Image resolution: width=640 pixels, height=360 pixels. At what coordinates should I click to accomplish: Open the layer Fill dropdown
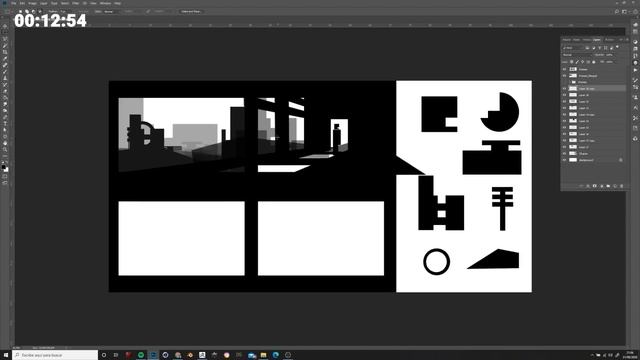pos(610,62)
